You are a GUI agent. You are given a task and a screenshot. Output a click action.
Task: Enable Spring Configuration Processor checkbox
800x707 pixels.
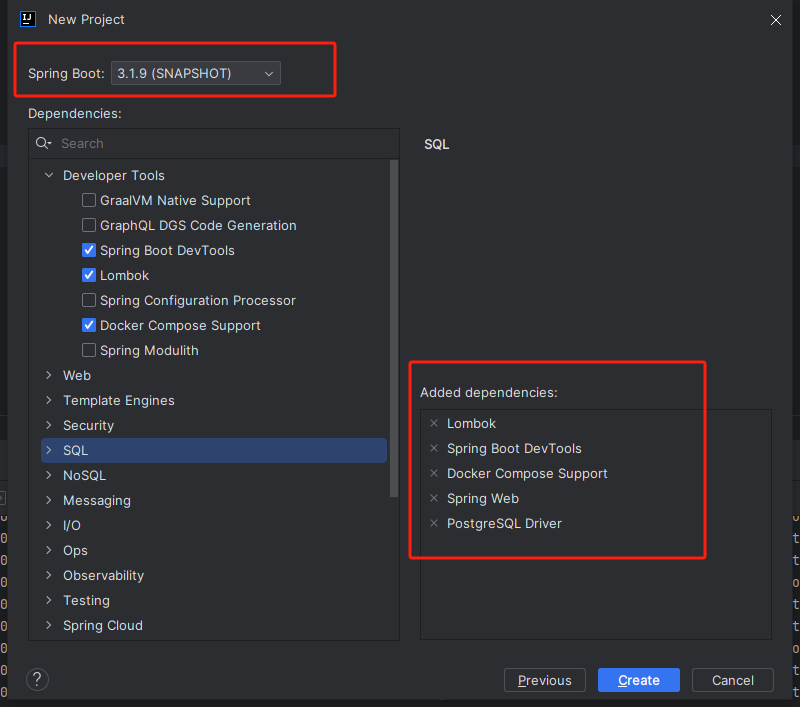click(89, 300)
